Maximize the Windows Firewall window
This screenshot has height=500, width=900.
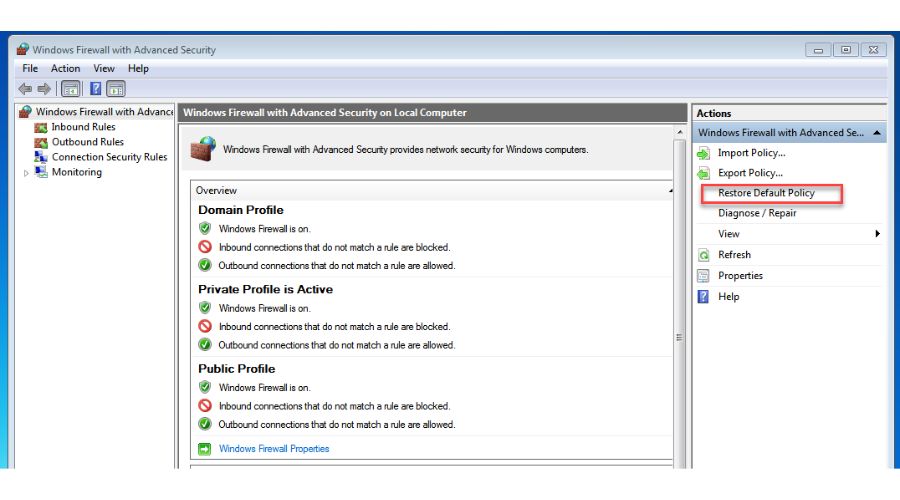[x=845, y=50]
